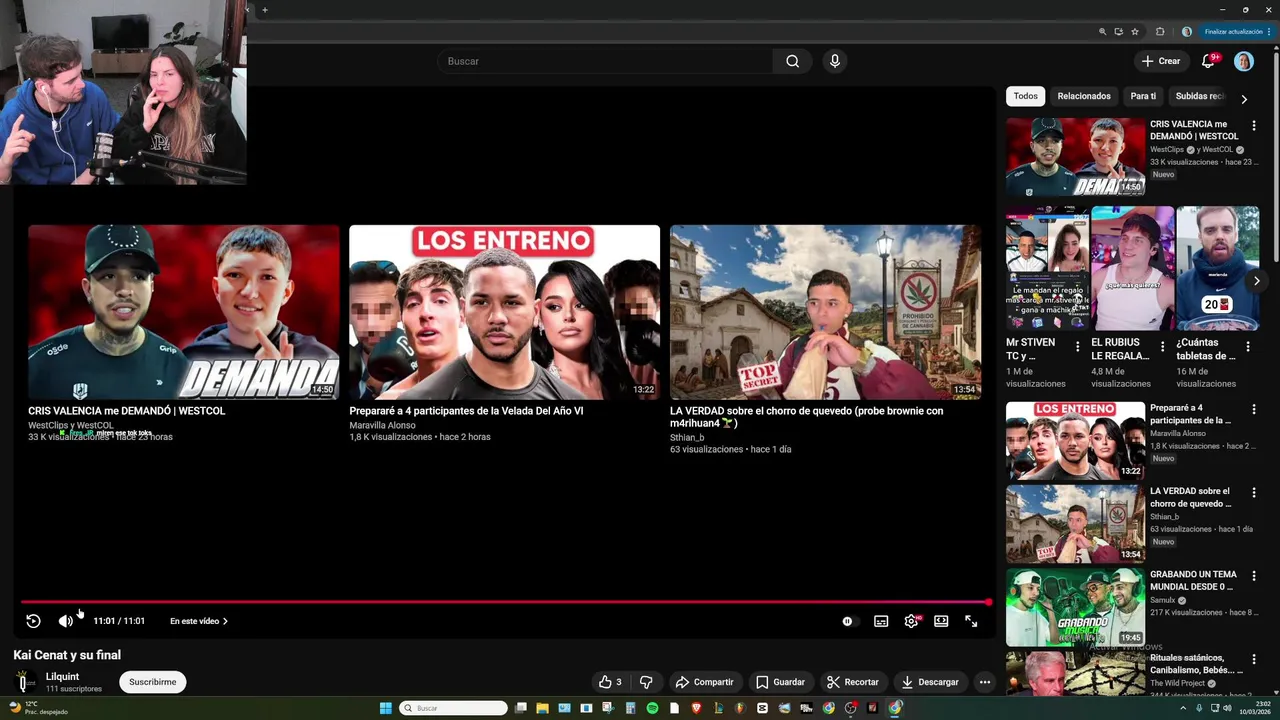
Task: Open options for sidebar Prepararé a 4 video
Action: pyautogui.click(x=1253, y=409)
